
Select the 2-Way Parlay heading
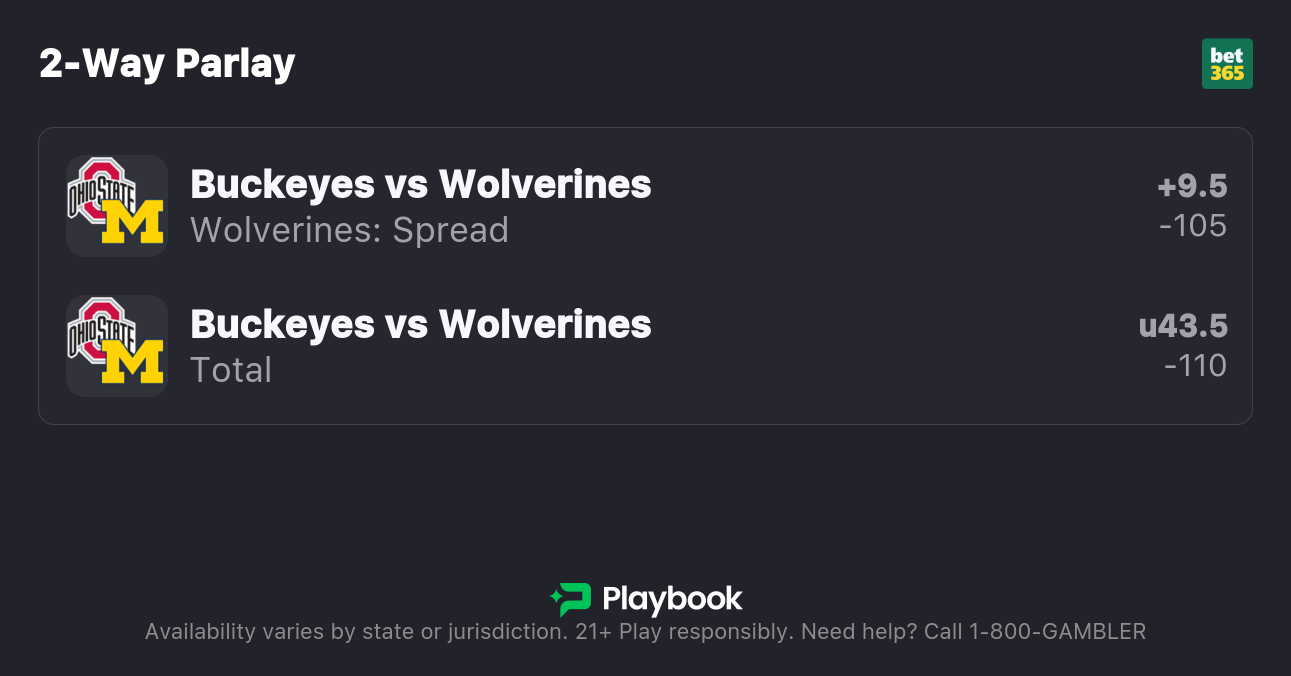point(167,64)
